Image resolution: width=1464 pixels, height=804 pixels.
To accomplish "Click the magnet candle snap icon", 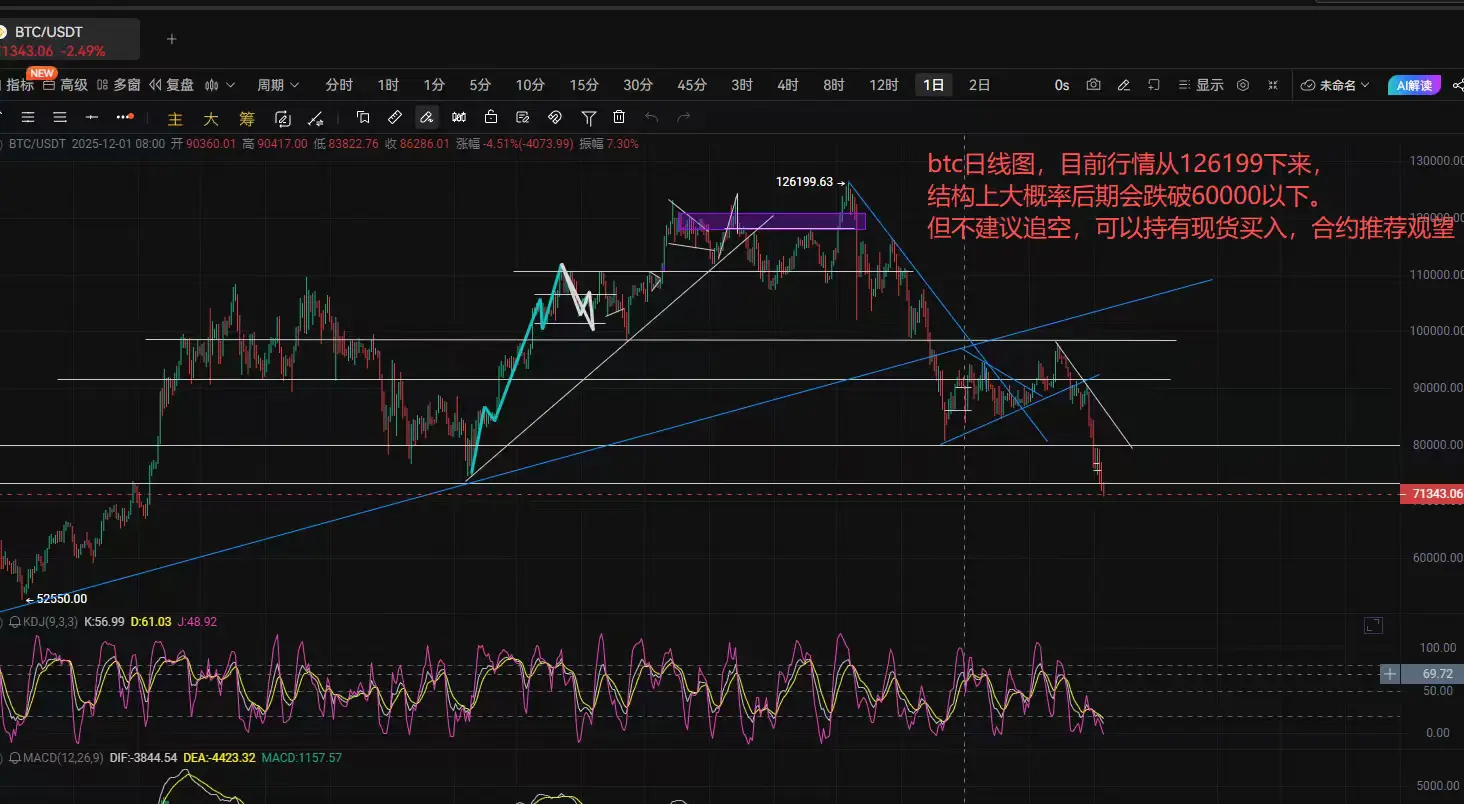I will [459, 117].
